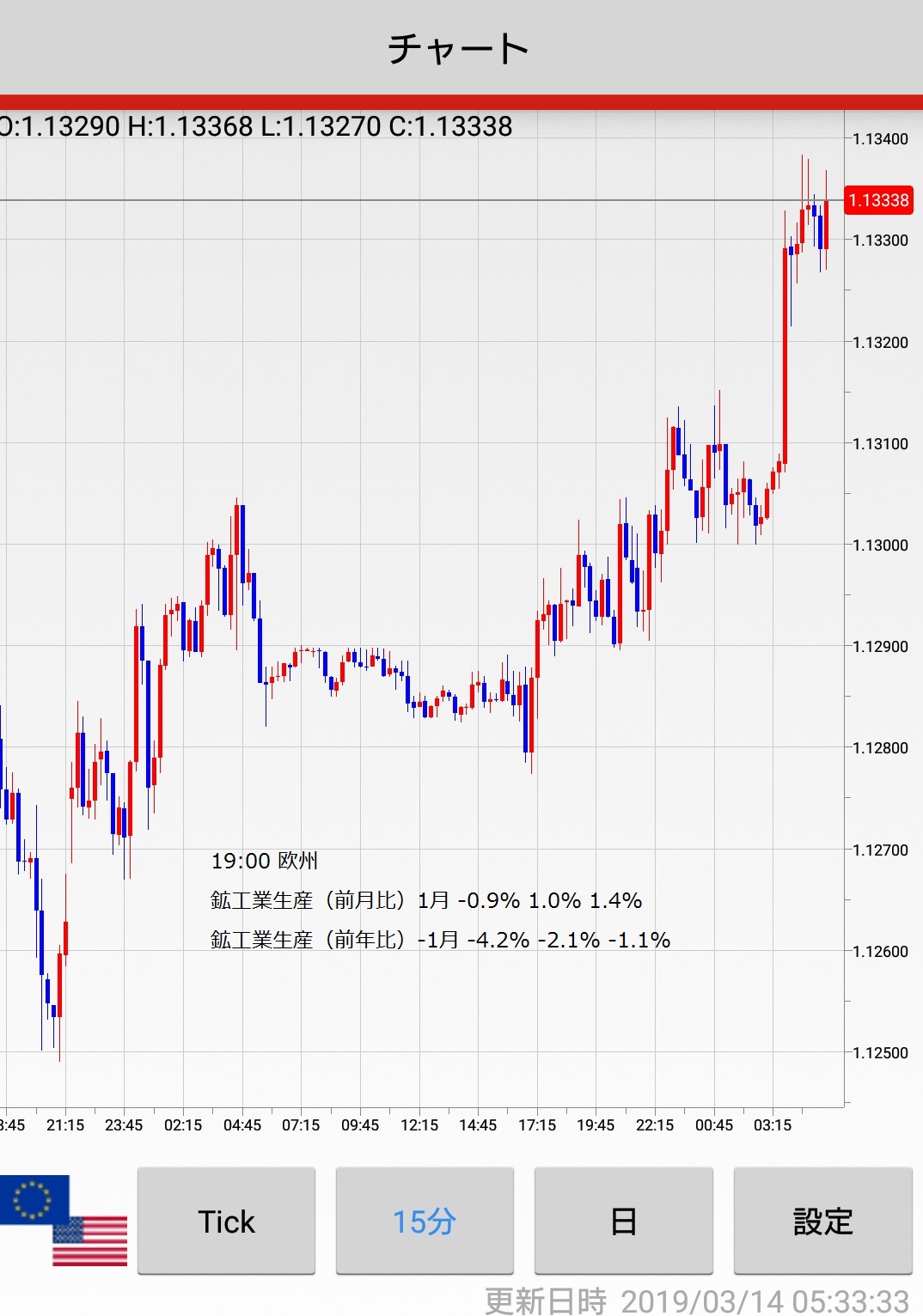Open the 設定 settings button
923x1316 pixels.
tap(822, 1221)
